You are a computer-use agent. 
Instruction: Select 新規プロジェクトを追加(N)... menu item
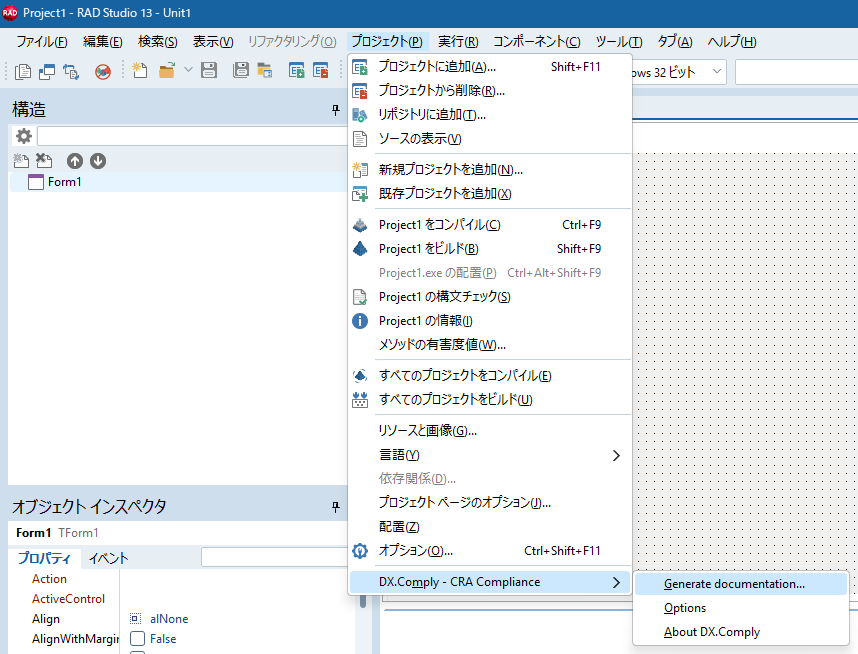490,170
